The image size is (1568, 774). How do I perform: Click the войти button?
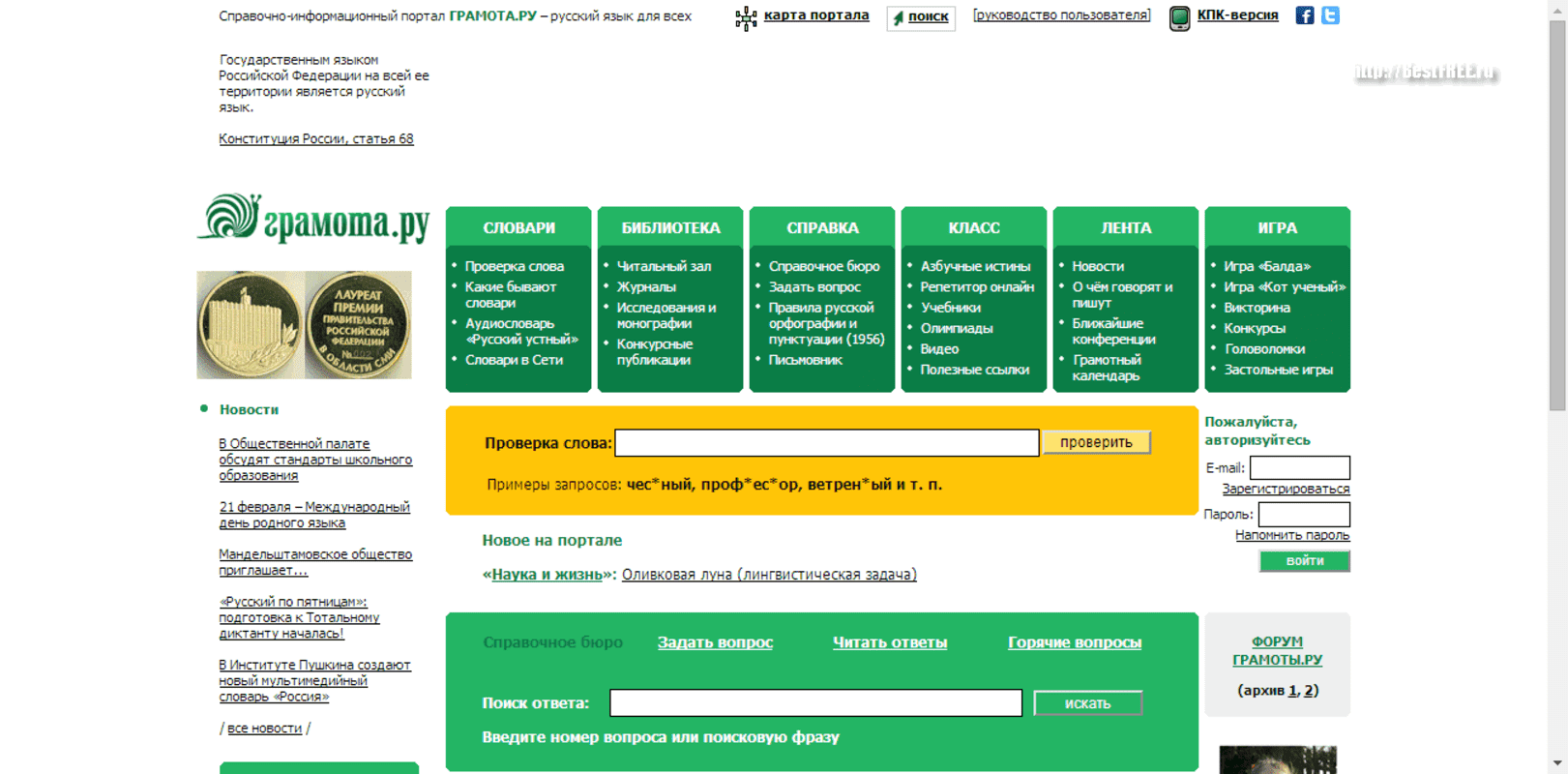point(1305,561)
